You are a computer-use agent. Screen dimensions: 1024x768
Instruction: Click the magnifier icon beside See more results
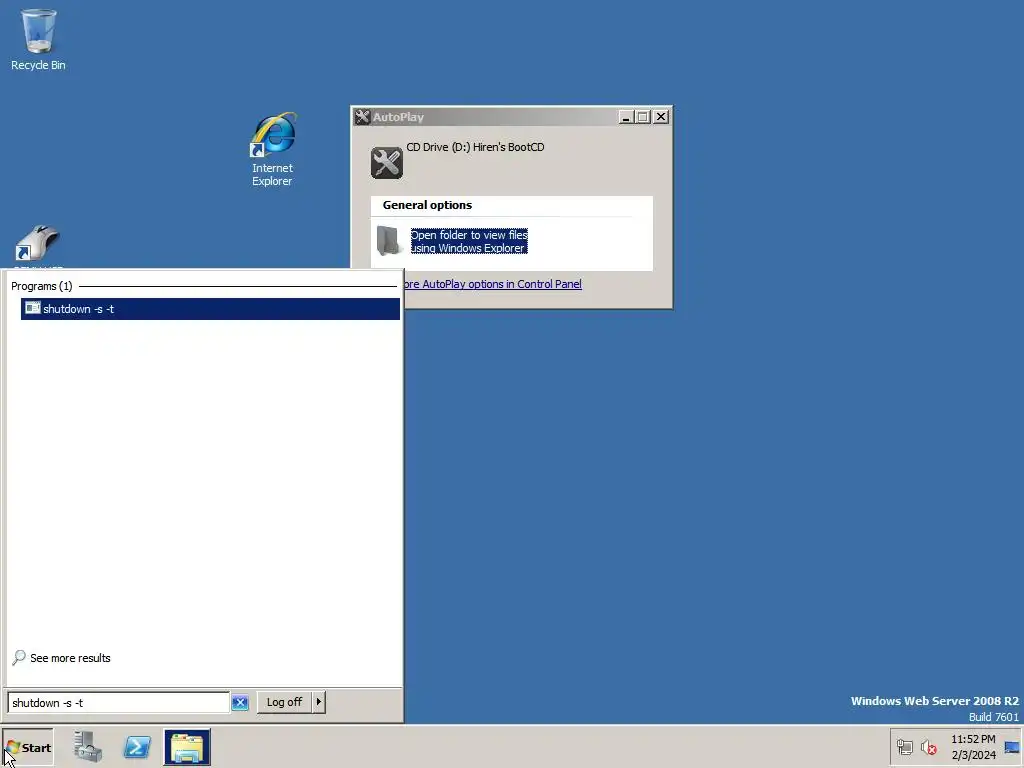(x=19, y=657)
